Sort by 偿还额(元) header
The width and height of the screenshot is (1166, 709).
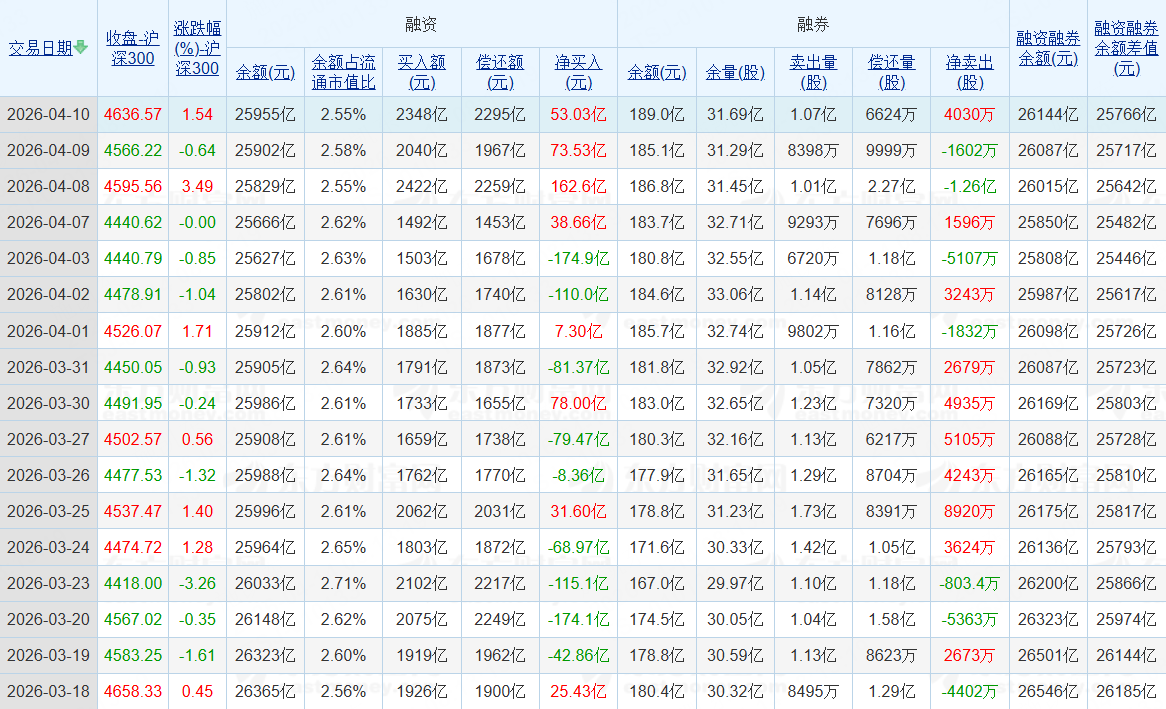click(x=500, y=72)
